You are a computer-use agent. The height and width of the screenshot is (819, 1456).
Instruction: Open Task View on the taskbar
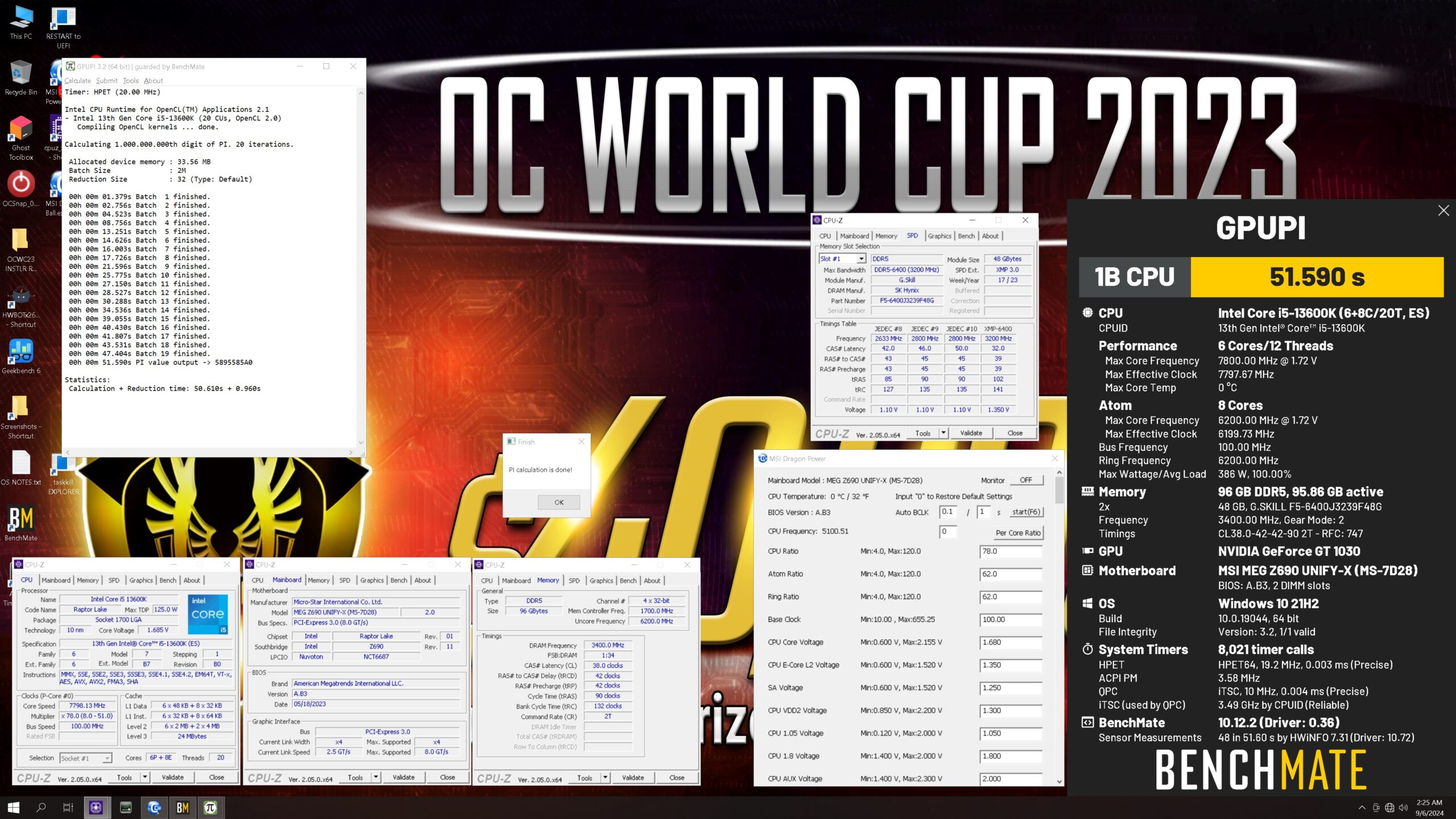click(68, 807)
